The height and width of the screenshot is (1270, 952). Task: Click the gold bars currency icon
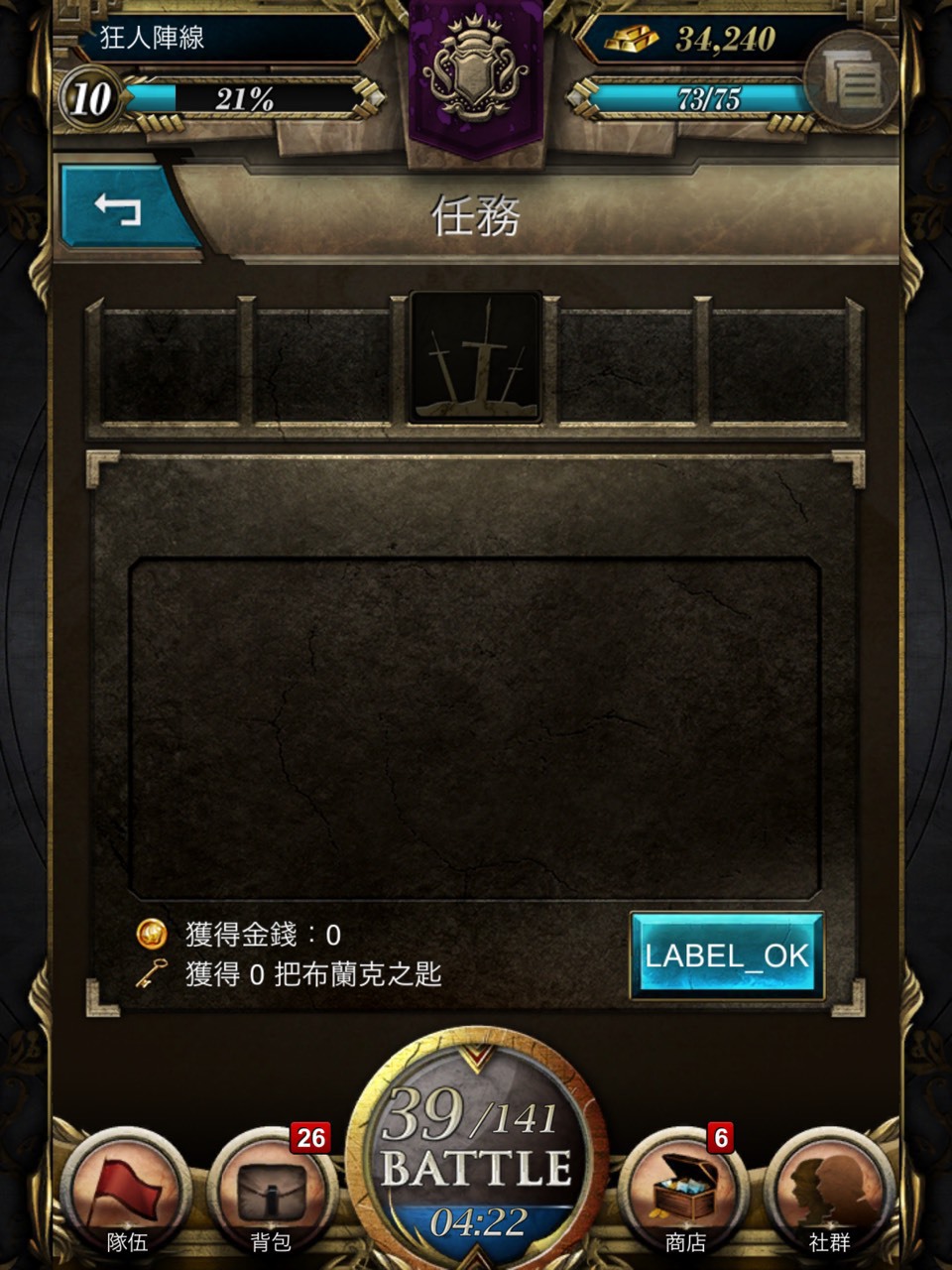(632, 40)
